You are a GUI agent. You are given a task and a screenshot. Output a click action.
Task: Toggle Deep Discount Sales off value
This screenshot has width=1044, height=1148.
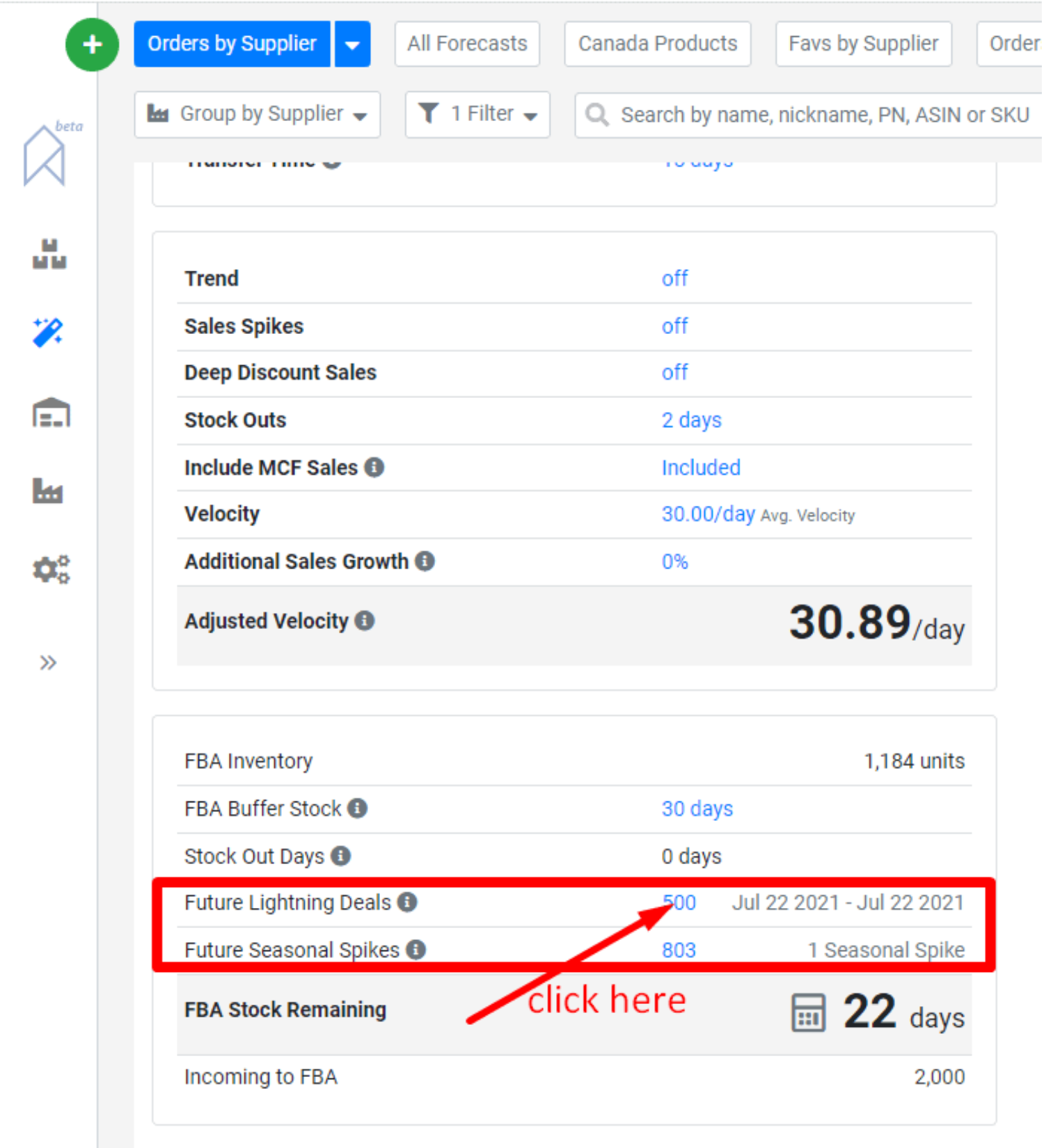[674, 373]
